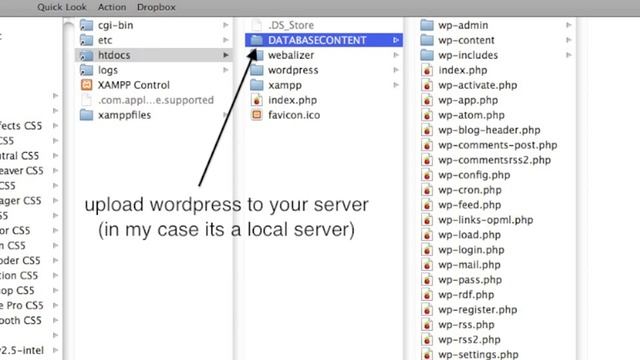Viewport: 640px width, 360px height.
Task: Click the wp-activate.php file icon
Action: pyautogui.click(x=427, y=85)
